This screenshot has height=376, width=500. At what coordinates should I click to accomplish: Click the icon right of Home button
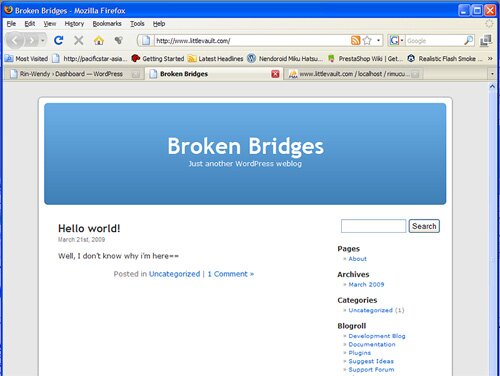(x=118, y=41)
